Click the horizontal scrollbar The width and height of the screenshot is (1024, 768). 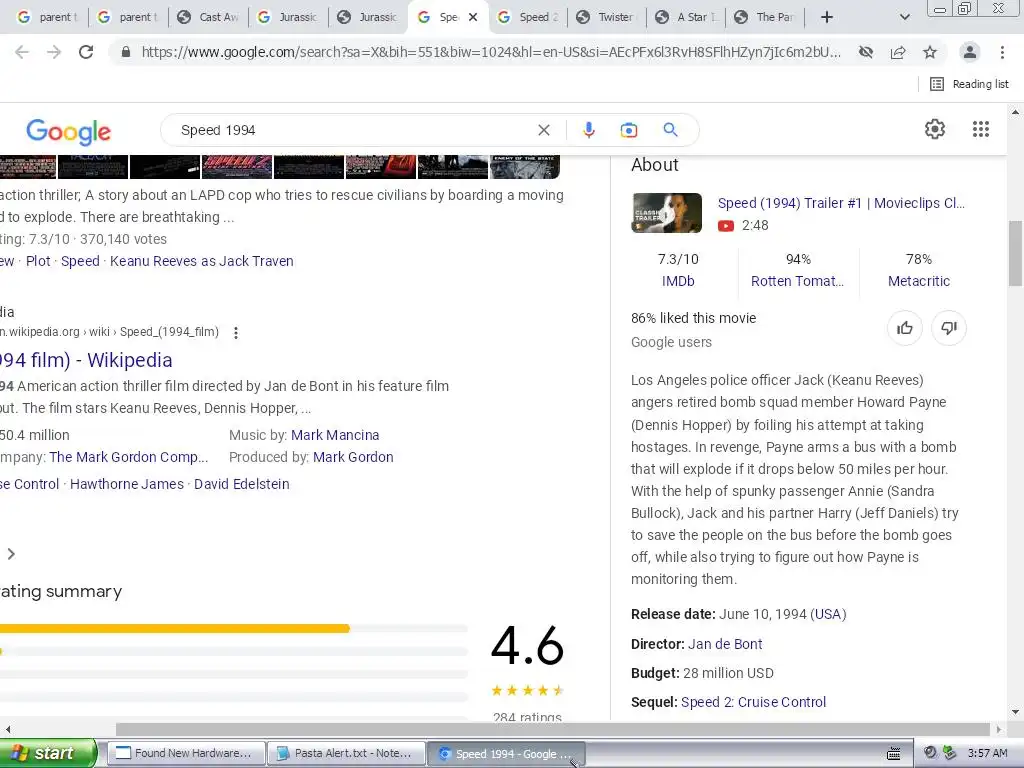click(x=552, y=729)
